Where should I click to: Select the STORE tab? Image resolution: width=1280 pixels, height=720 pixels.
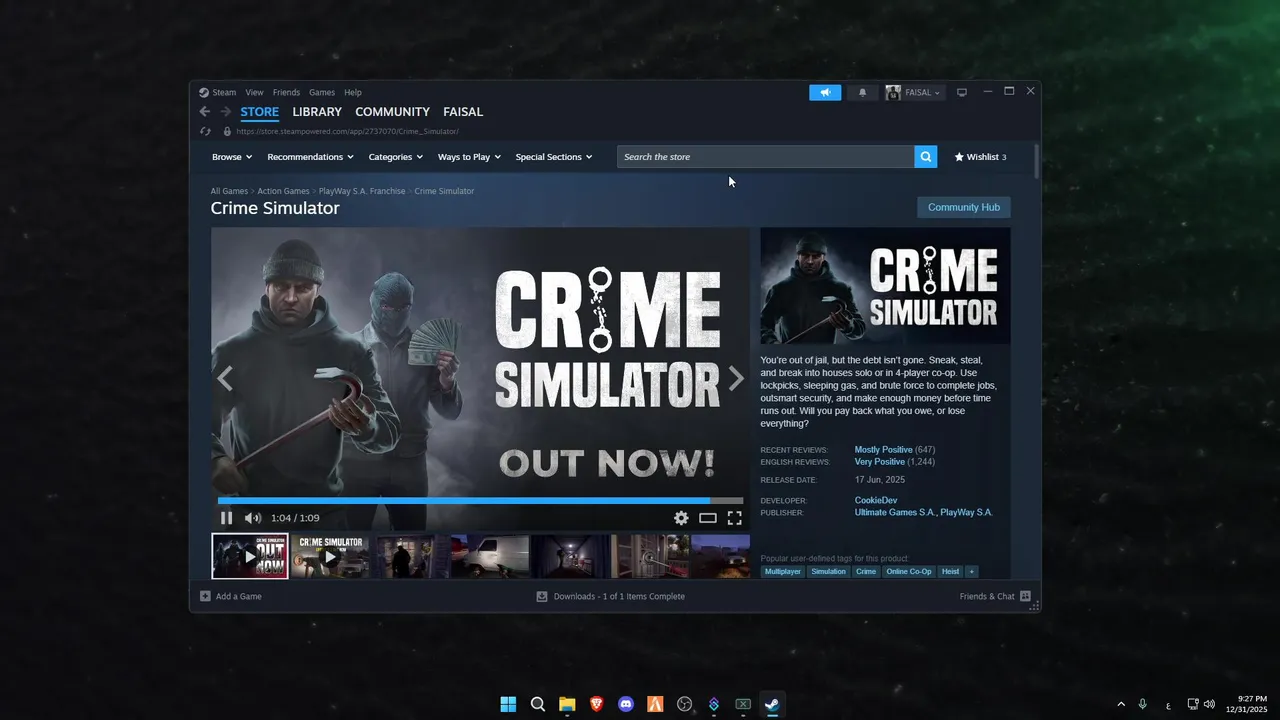point(260,112)
